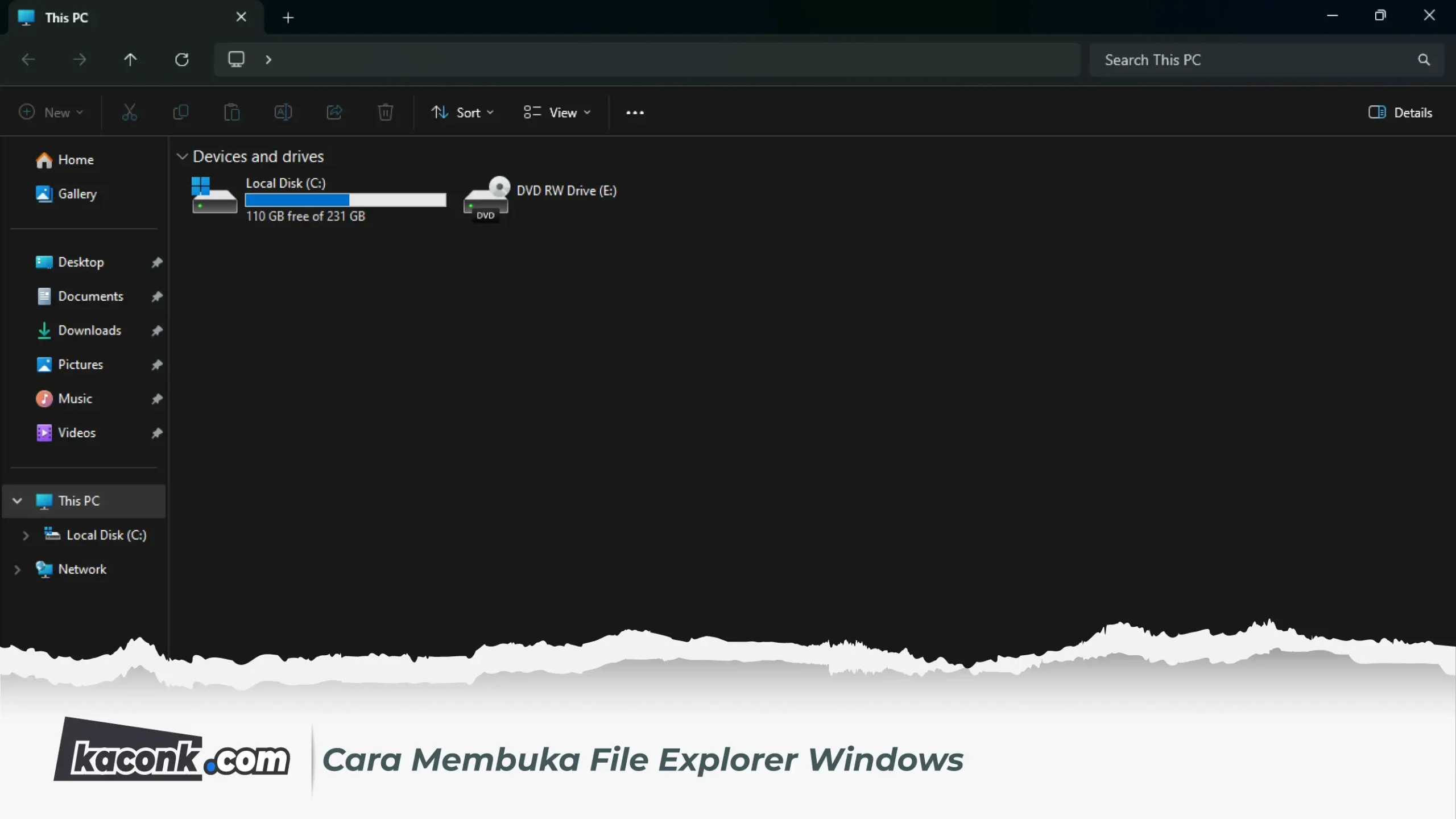1456x819 pixels.
Task: Open the Sort dropdown menu
Action: tap(462, 113)
